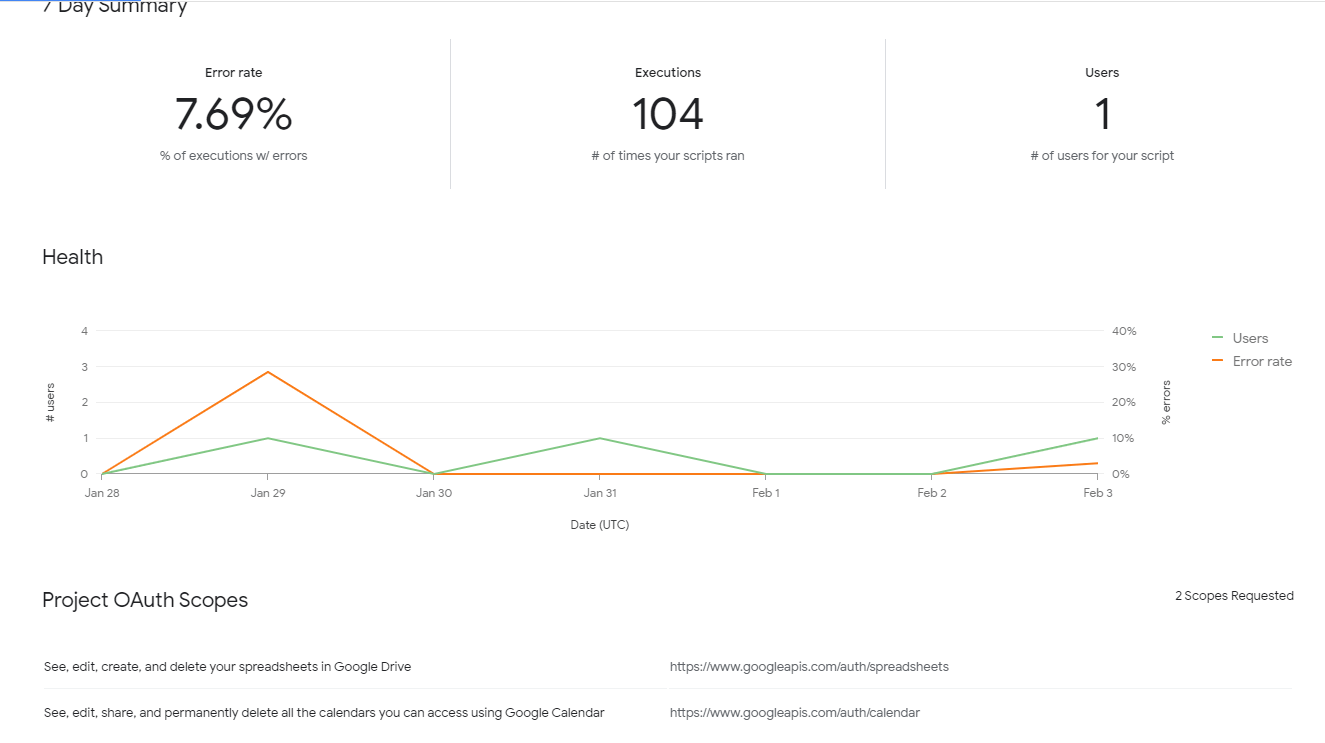Click '% of executions w/ errors' caption
The width and height of the screenshot is (1325, 743).
click(233, 156)
